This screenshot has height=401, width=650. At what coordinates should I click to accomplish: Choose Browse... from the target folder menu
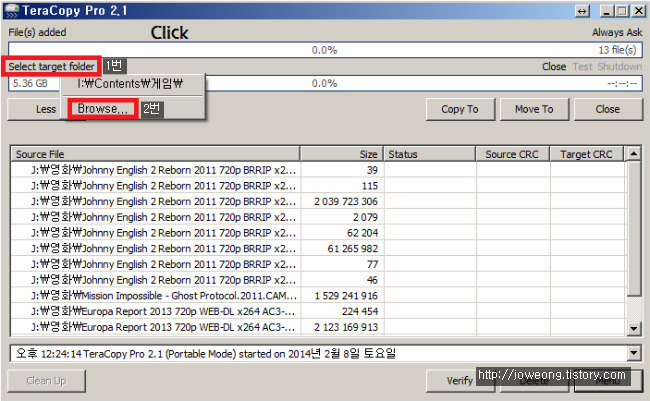pos(103,109)
